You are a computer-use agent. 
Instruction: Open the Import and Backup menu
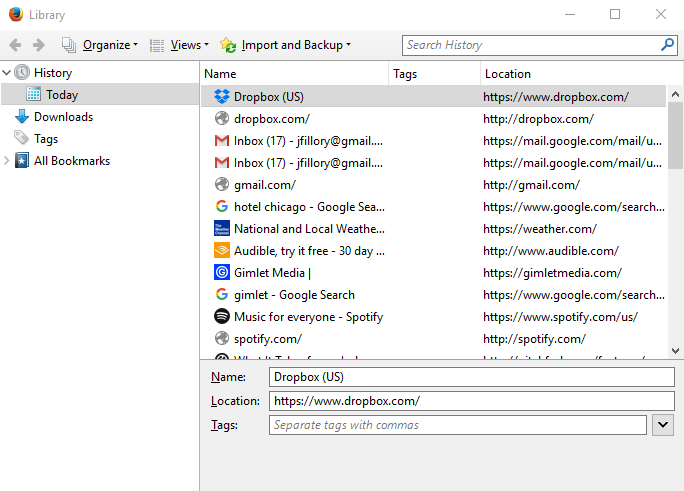coord(286,45)
